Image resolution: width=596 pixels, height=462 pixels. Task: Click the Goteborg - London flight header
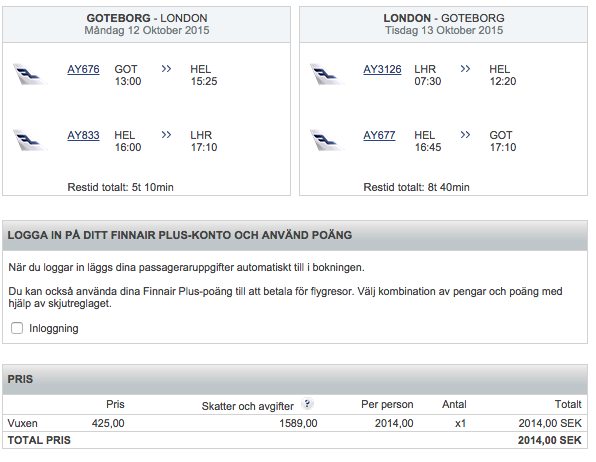(146, 24)
